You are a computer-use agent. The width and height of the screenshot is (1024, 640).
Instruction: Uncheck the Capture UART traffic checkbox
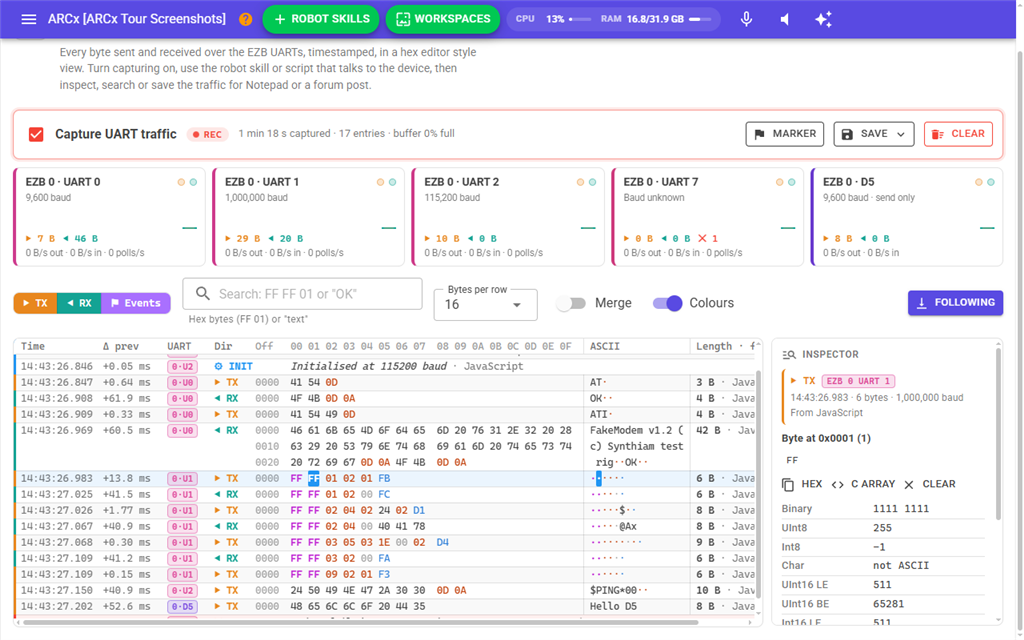tap(36, 134)
